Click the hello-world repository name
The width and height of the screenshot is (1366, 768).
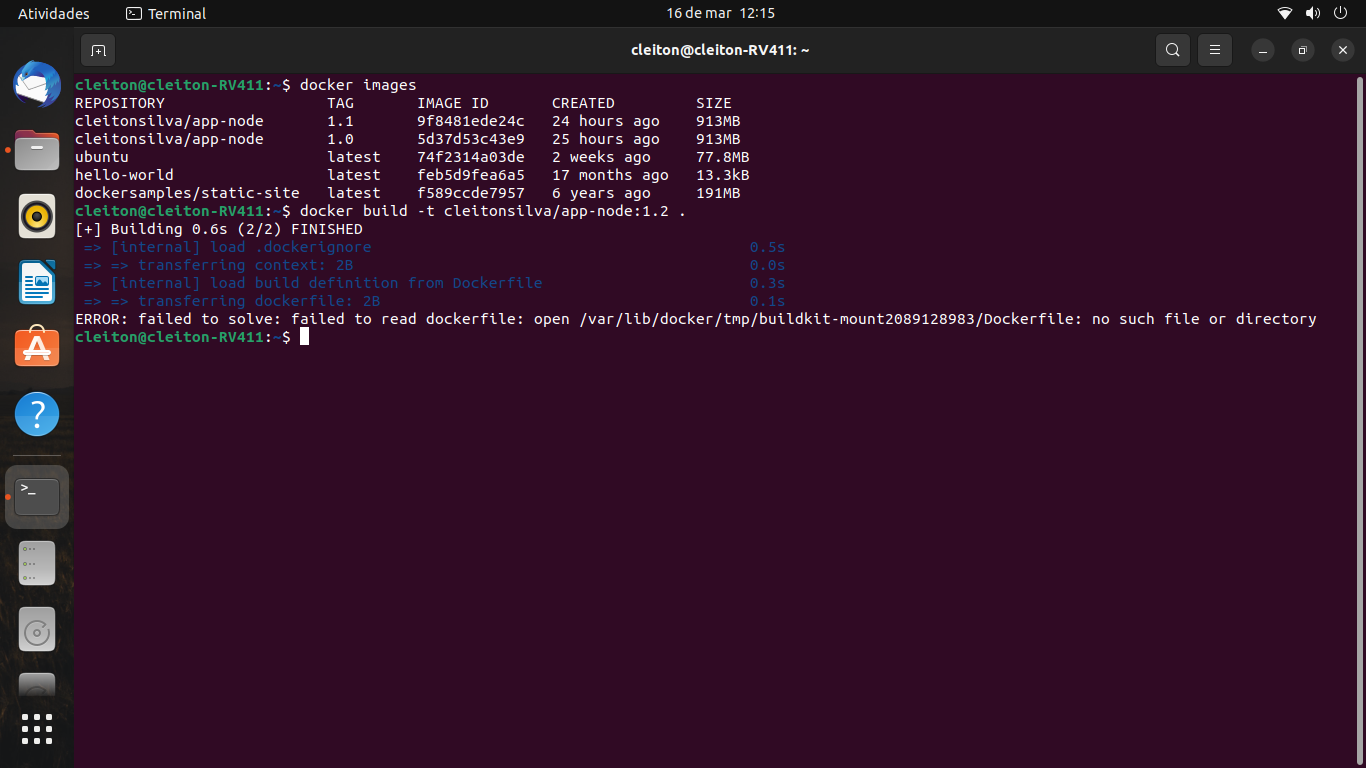[124, 175]
